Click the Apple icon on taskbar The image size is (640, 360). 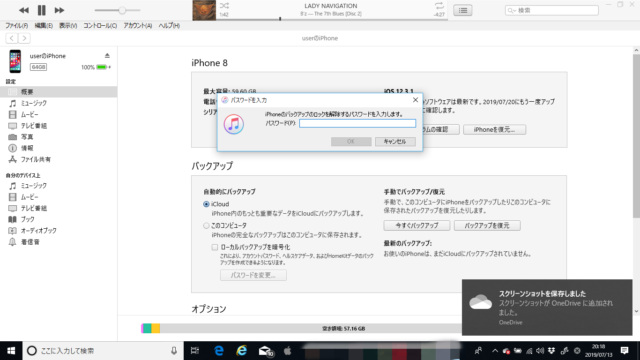(288, 351)
